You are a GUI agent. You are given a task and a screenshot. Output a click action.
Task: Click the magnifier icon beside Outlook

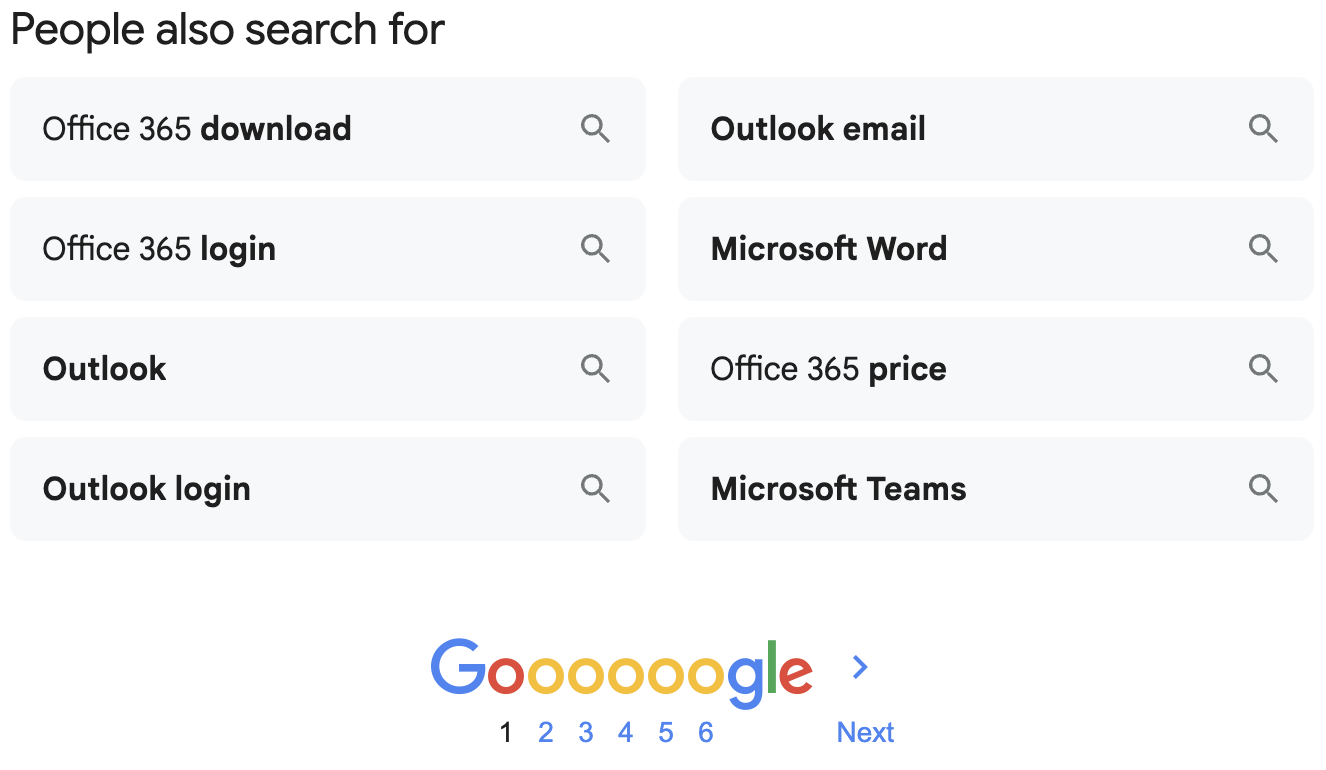tap(595, 368)
